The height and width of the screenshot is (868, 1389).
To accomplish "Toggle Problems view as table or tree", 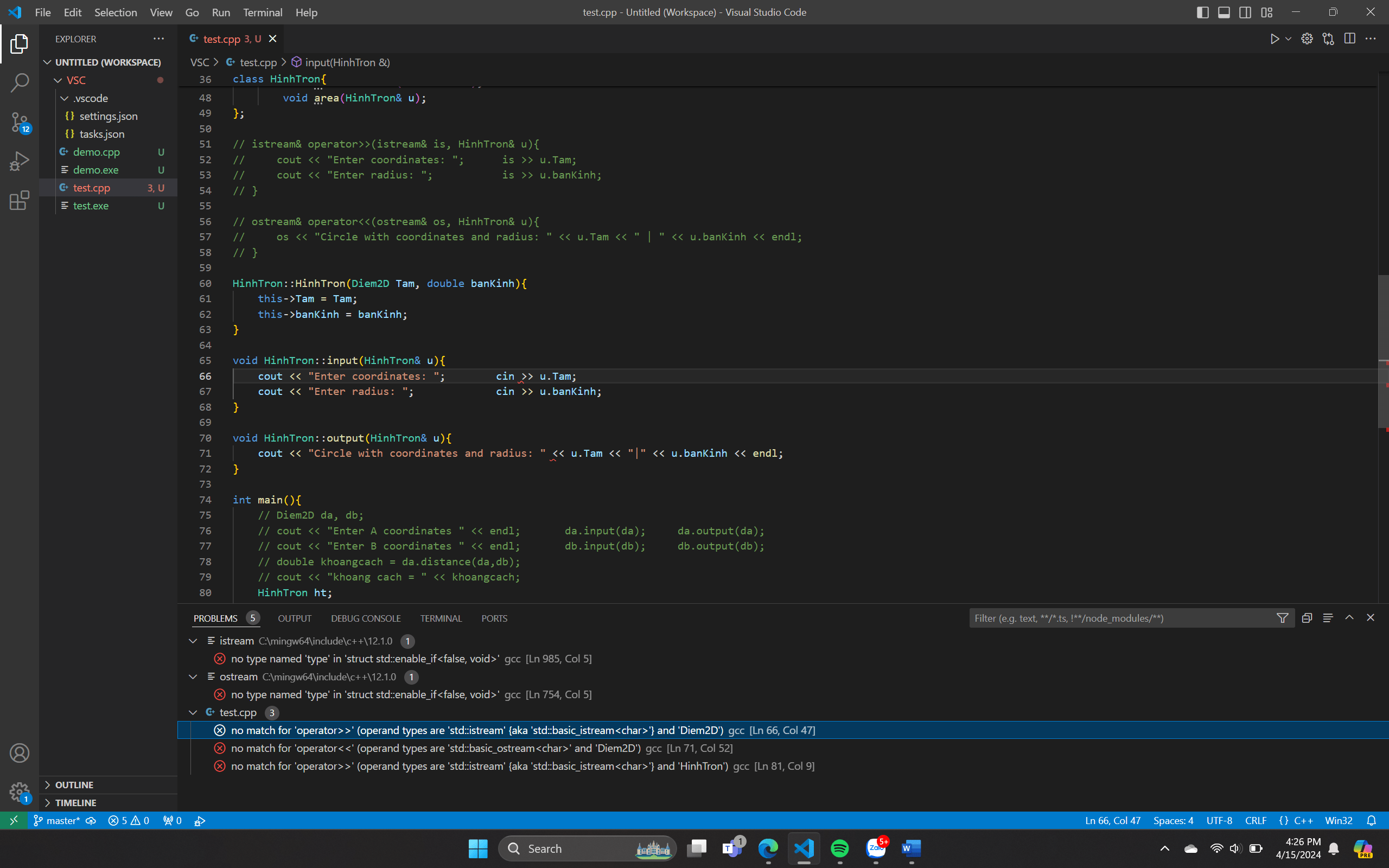I will point(1328,618).
